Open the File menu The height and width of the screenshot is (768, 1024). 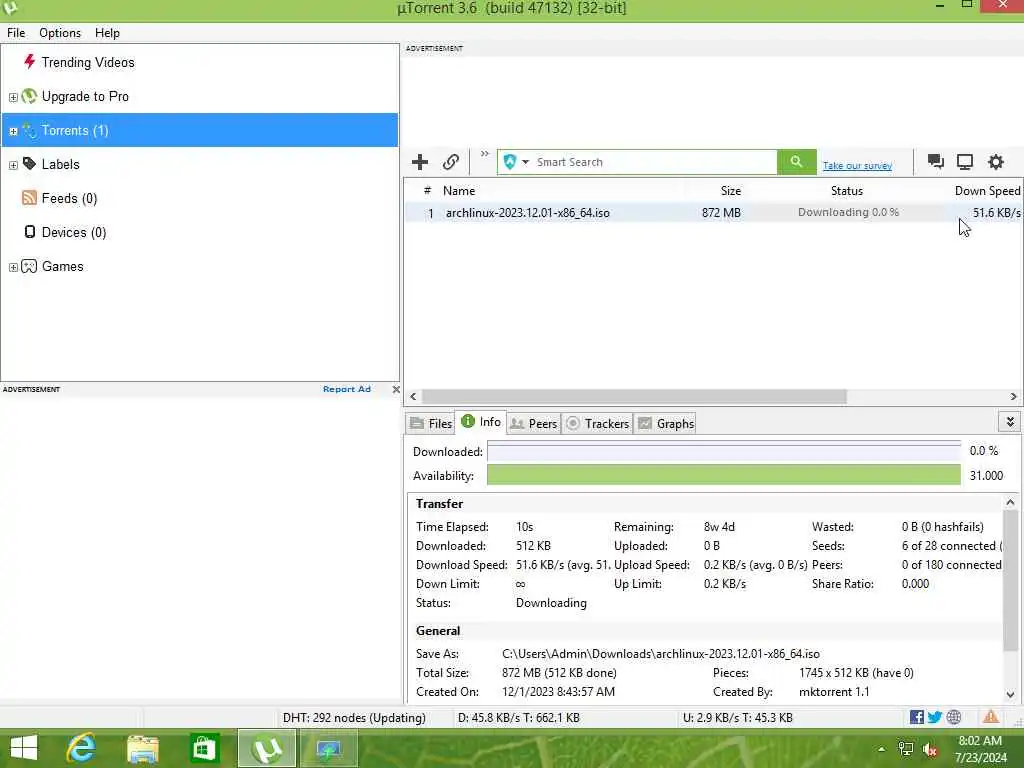click(16, 33)
